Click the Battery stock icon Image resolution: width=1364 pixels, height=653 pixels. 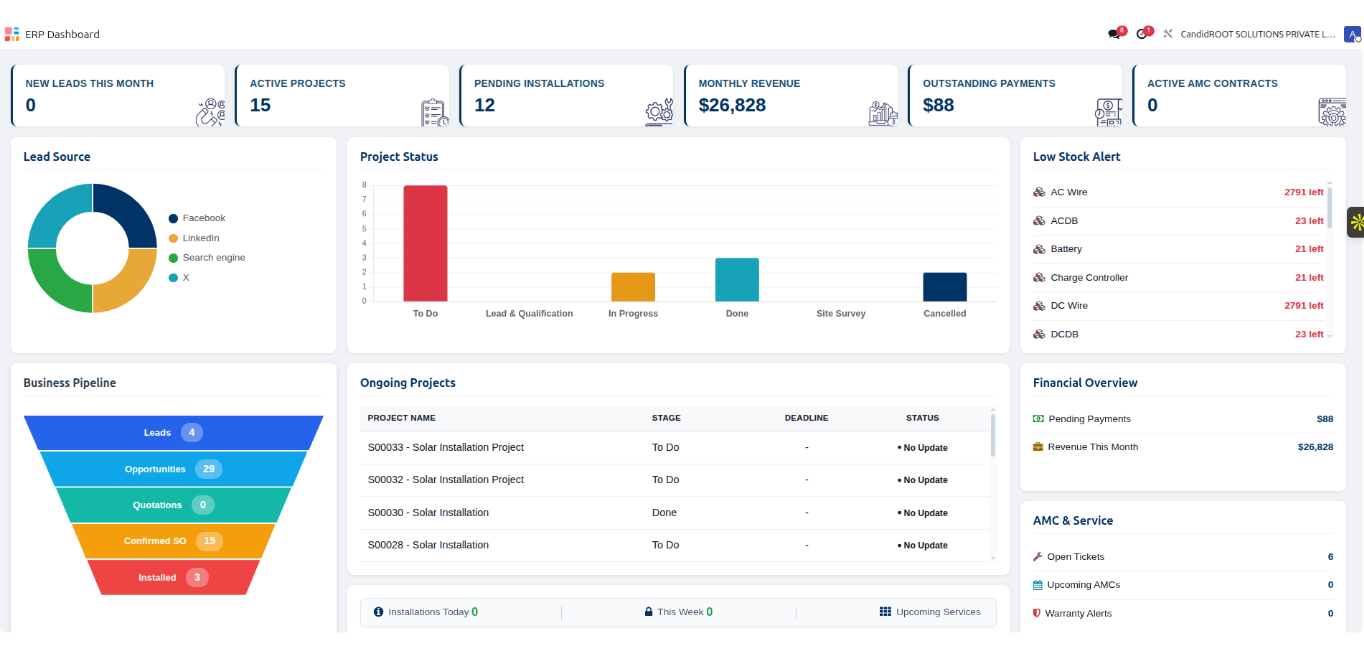coord(1039,249)
